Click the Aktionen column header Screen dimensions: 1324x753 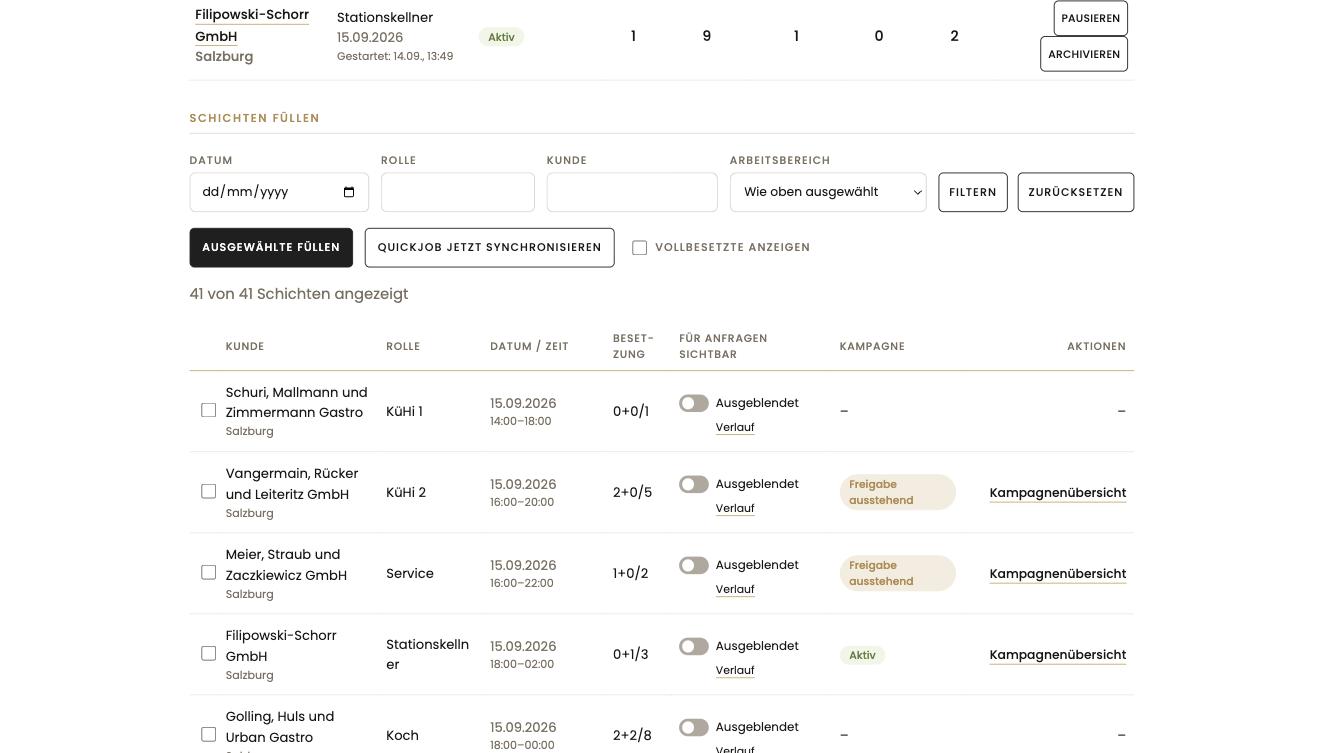click(x=1096, y=346)
